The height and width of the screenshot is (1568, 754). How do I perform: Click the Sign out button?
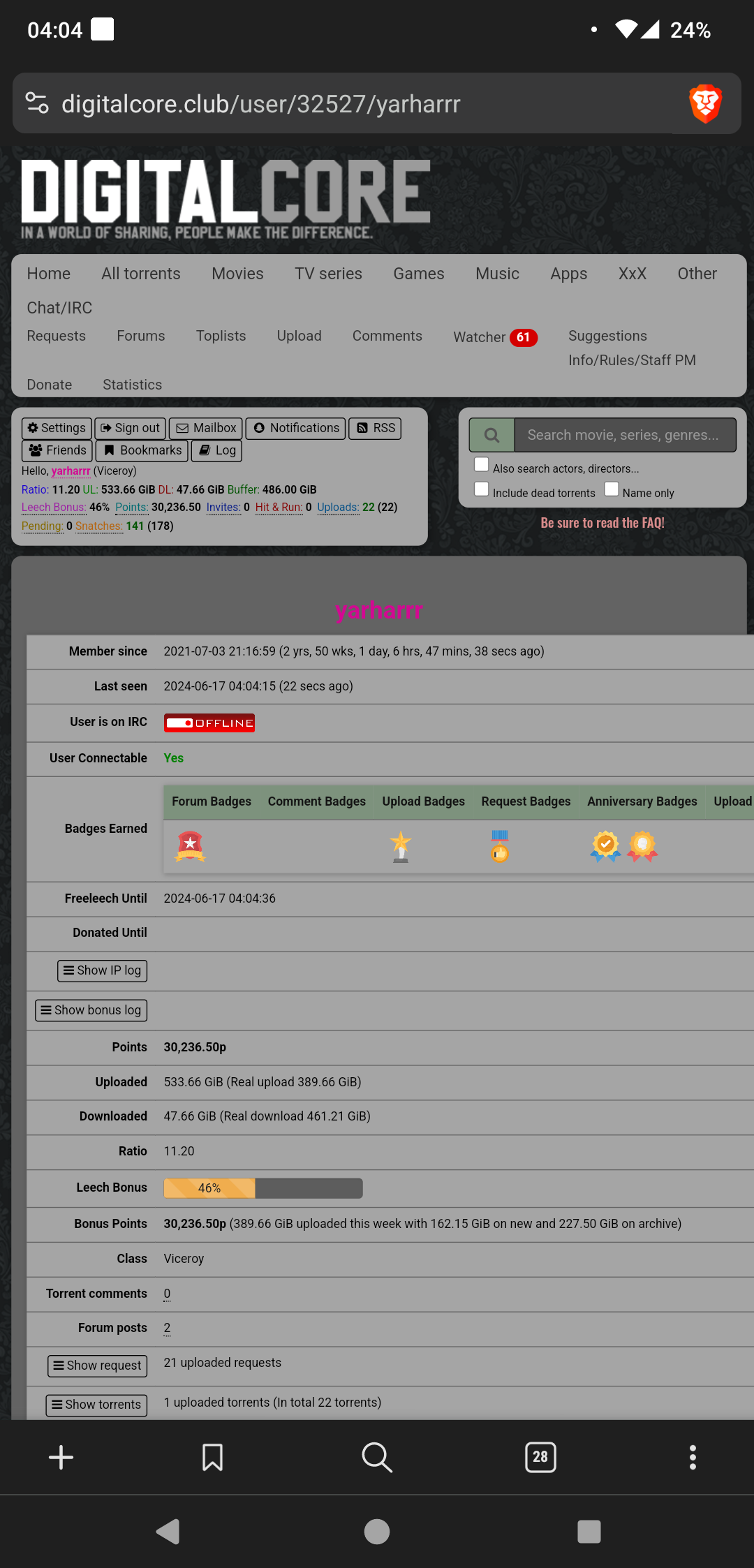[x=131, y=428]
